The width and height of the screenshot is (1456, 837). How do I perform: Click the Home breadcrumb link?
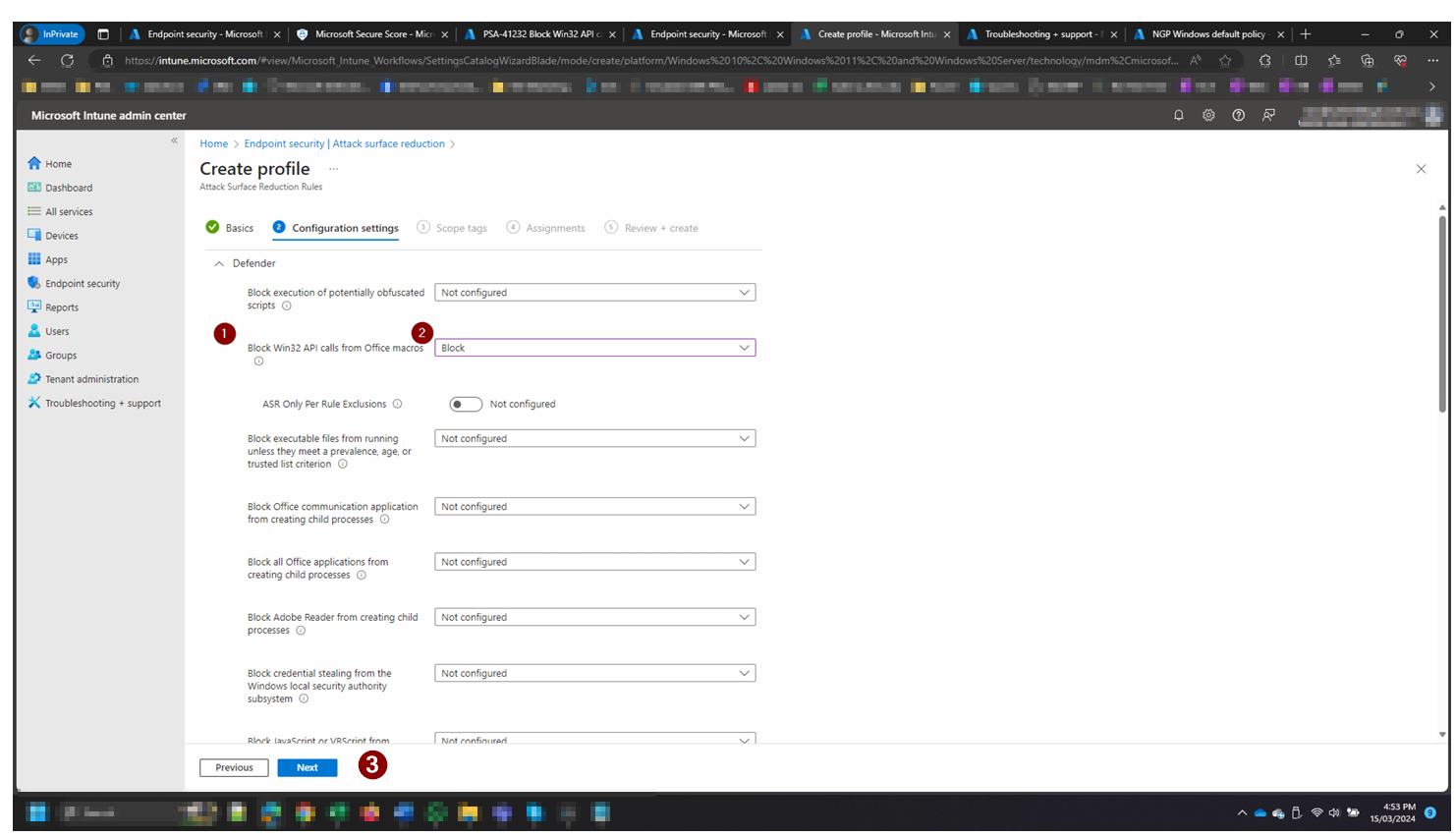coord(214,143)
